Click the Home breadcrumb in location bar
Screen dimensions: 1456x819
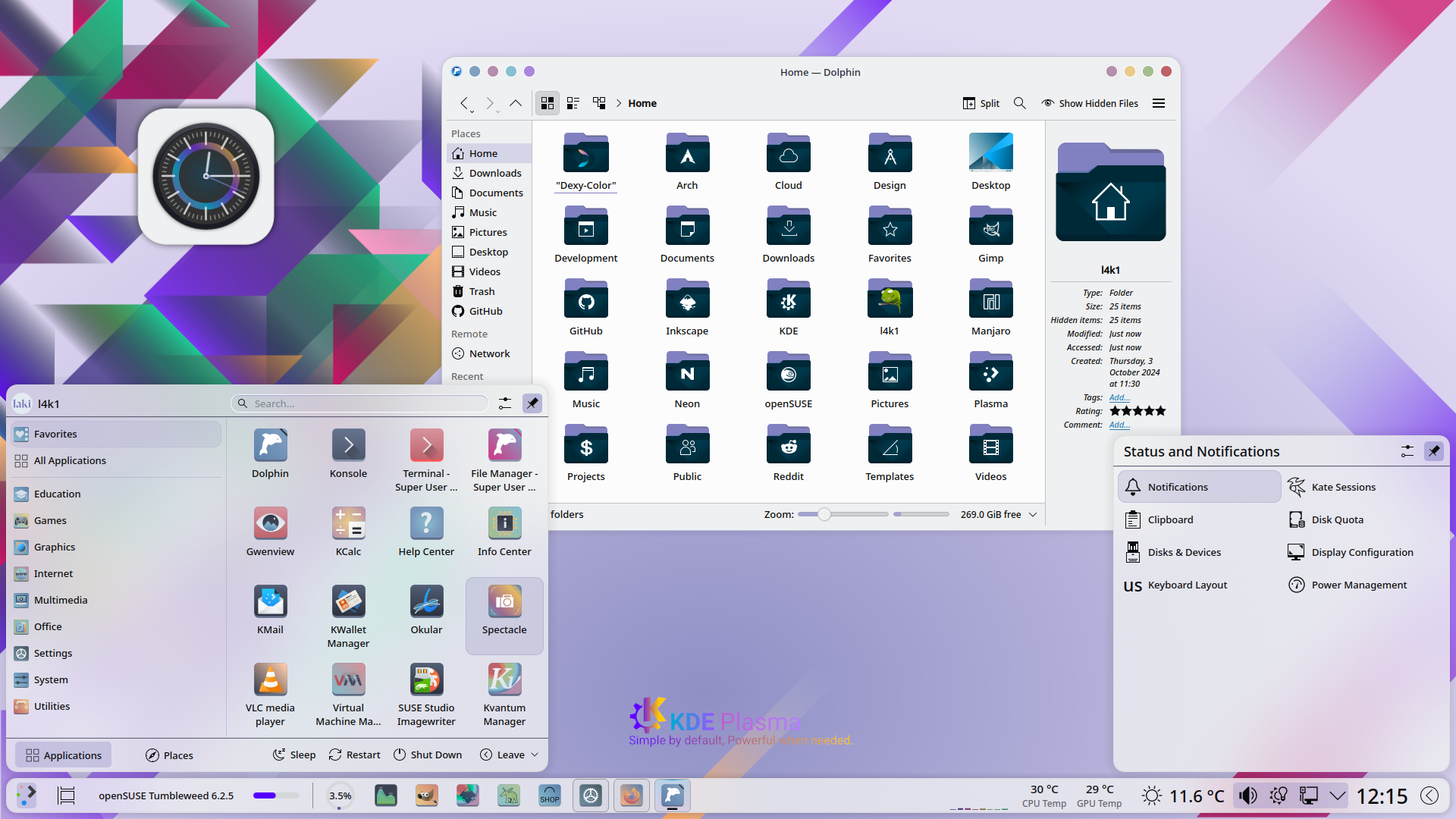[x=642, y=103]
